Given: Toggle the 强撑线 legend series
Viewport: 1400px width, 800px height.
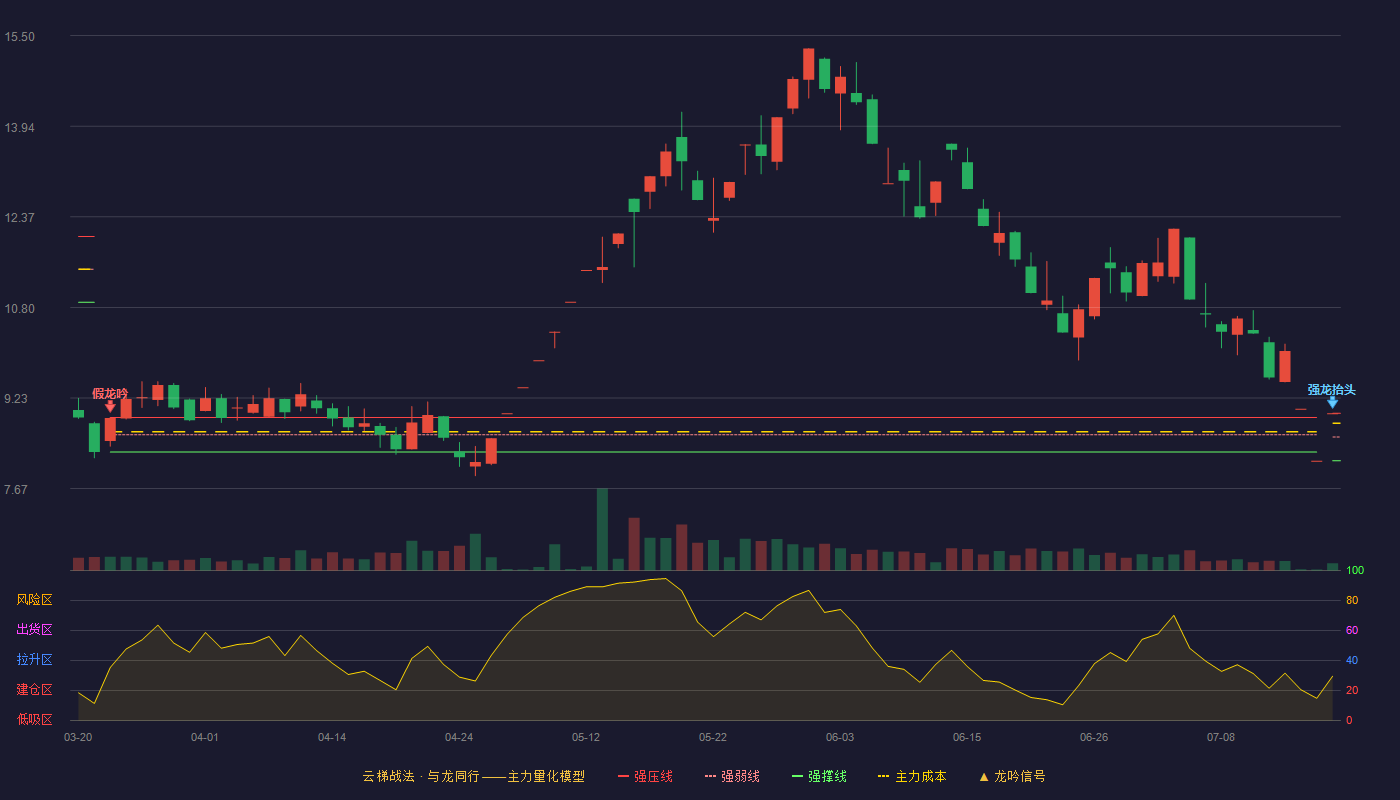Looking at the screenshot, I should (819, 776).
